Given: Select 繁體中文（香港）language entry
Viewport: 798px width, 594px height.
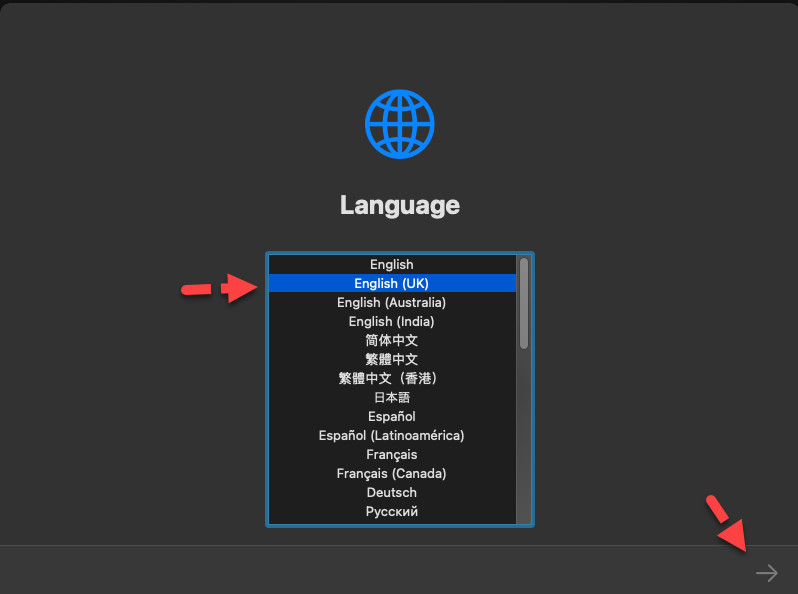Looking at the screenshot, I should click(x=391, y=379).
